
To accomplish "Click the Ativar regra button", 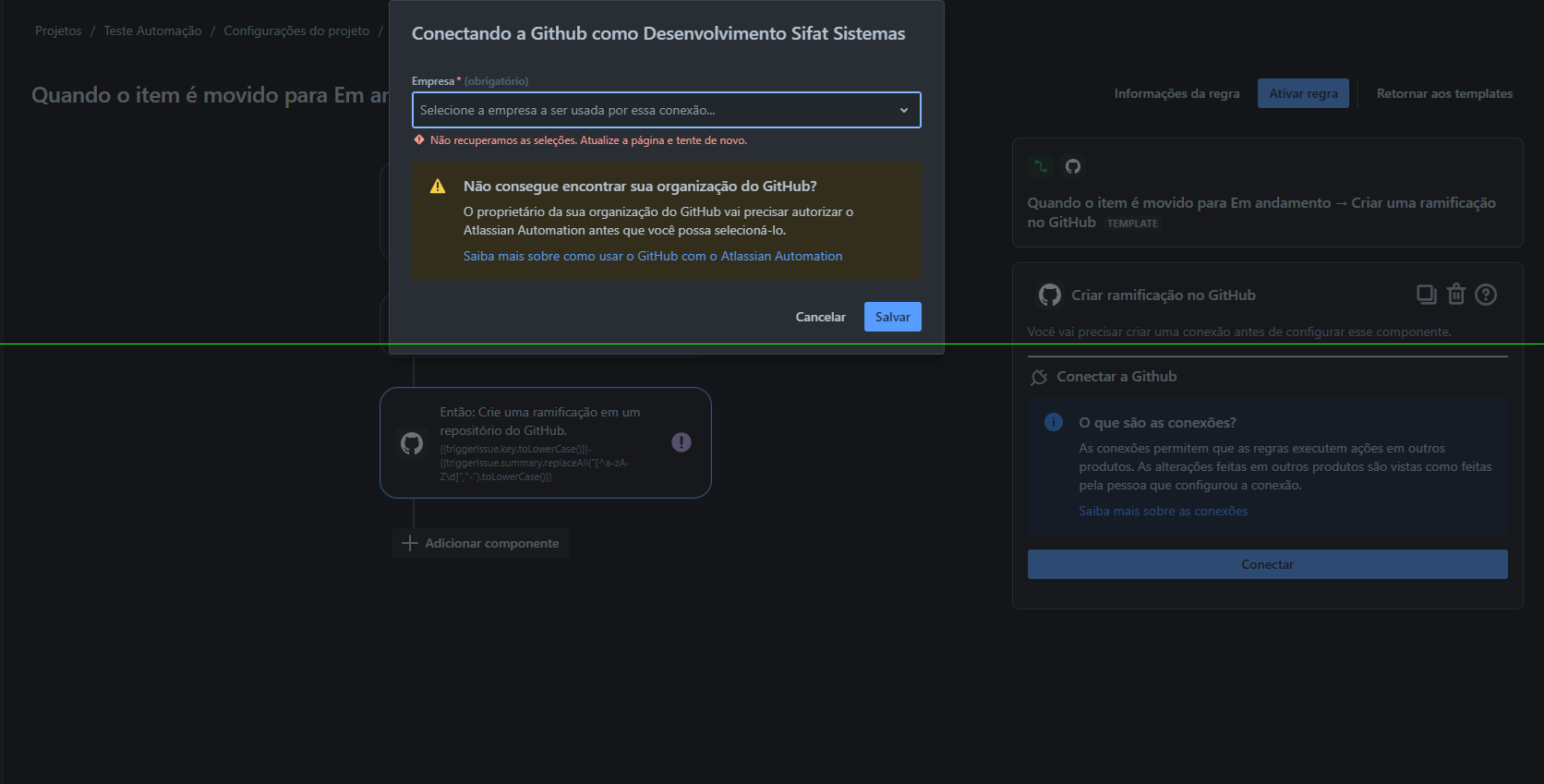I will (x=1303, y=93).
